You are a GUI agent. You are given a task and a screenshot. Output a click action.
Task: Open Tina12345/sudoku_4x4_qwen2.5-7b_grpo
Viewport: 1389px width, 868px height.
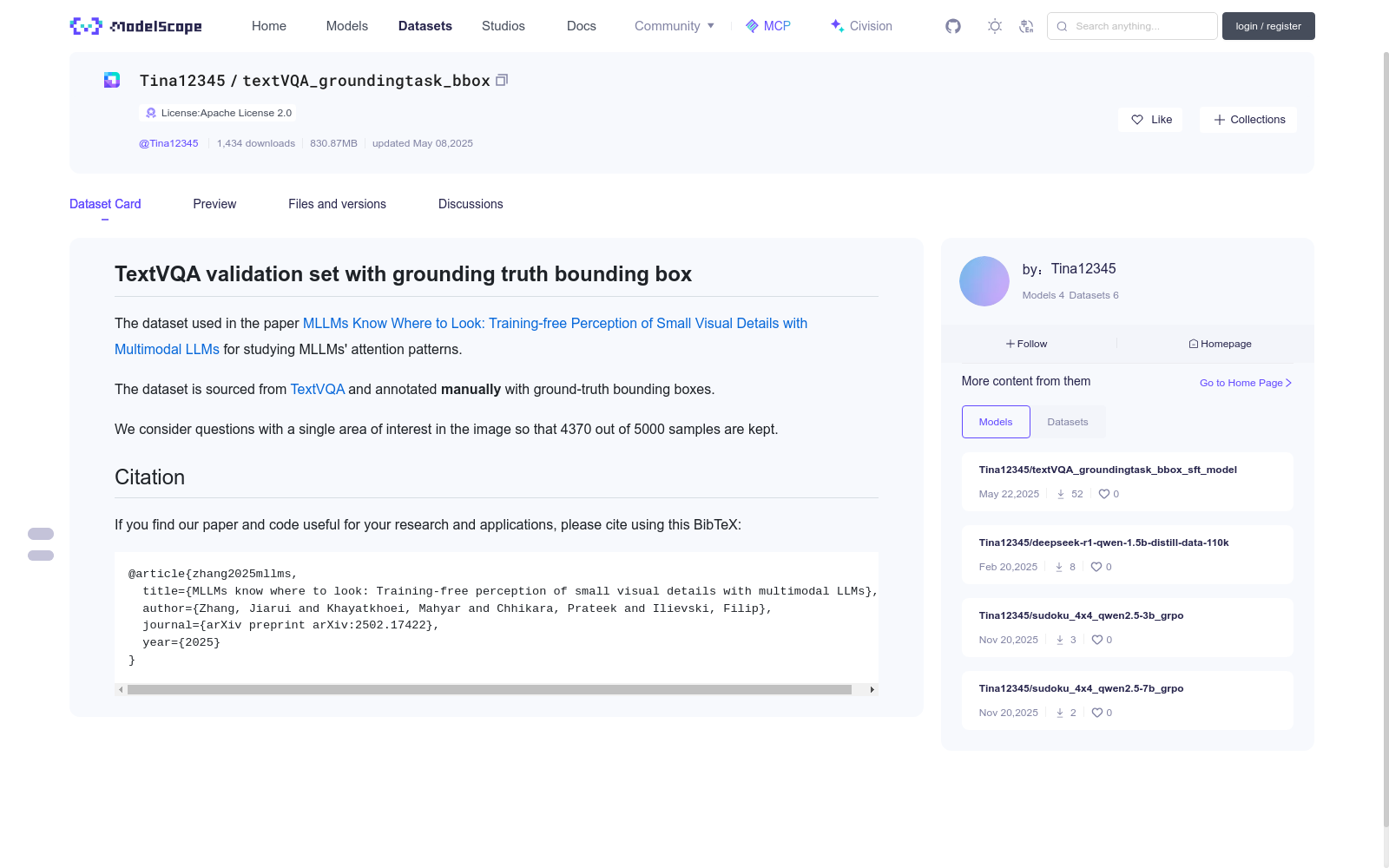point(1081,688)
